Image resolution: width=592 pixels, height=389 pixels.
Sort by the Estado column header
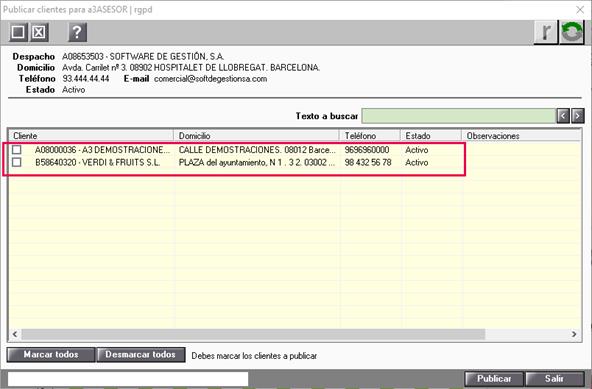pos(431,136)
